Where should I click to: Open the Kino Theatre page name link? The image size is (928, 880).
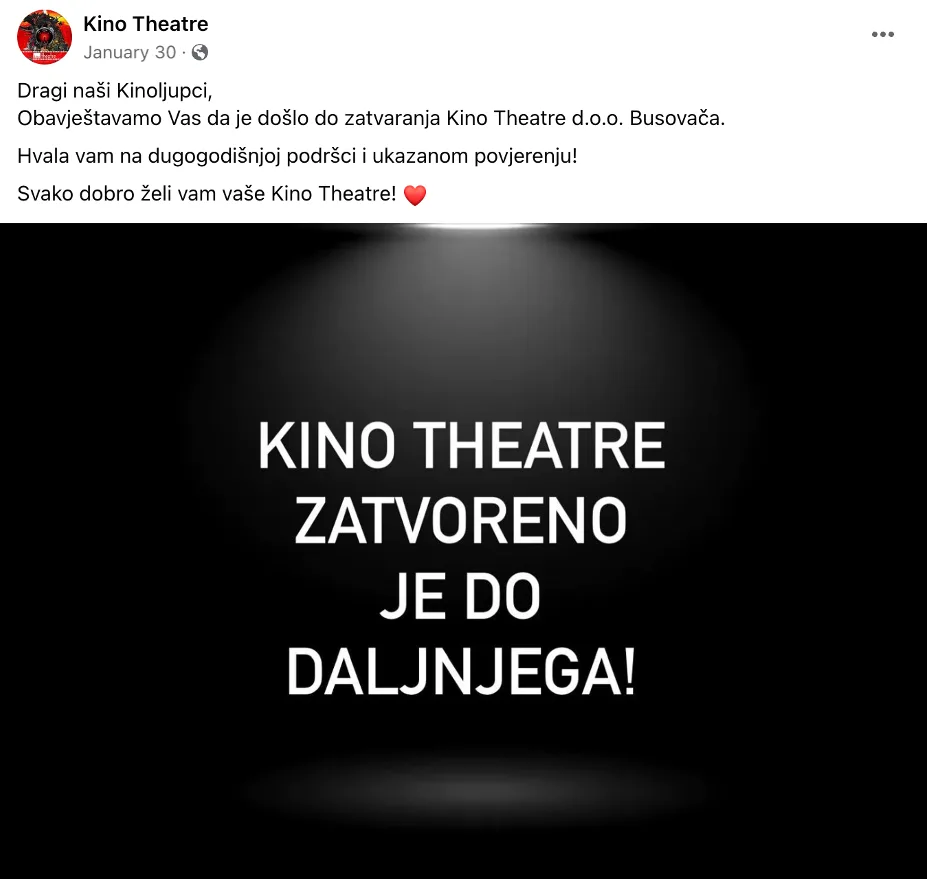coord(146,24)
